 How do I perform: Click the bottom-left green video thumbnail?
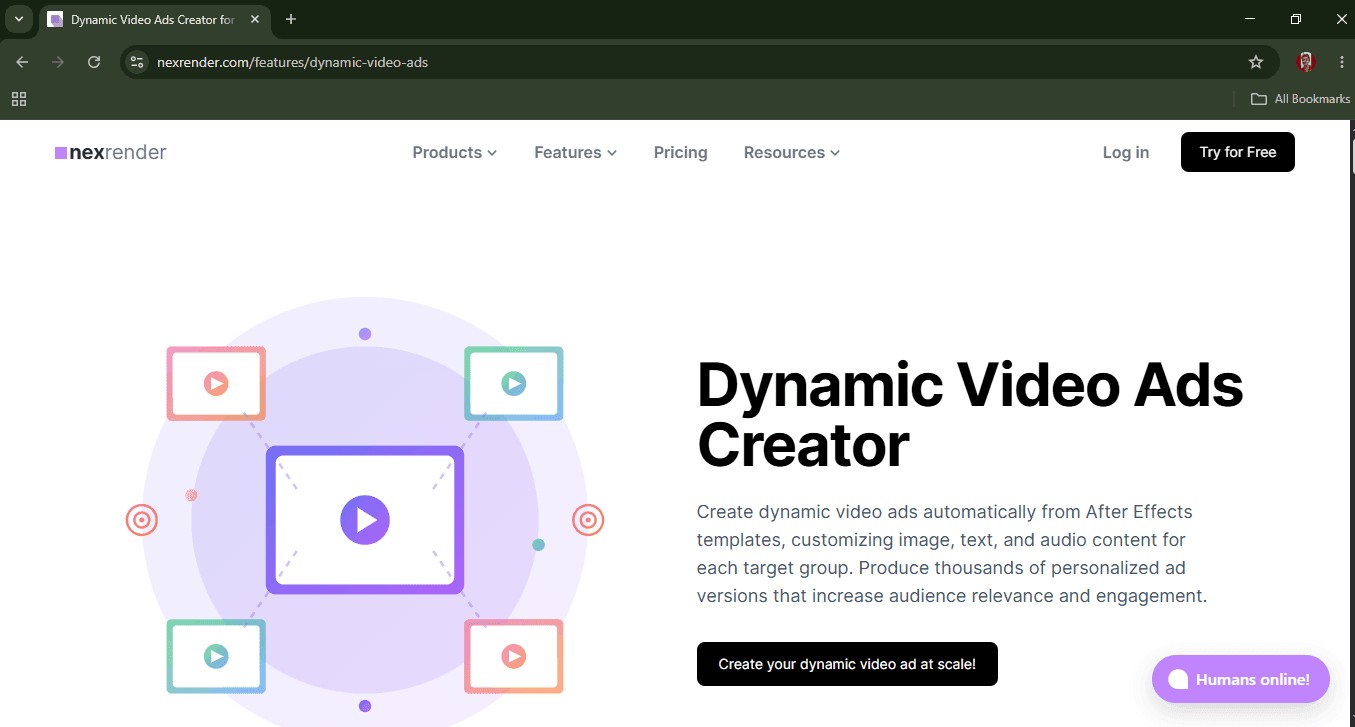[x=216, y=656]
